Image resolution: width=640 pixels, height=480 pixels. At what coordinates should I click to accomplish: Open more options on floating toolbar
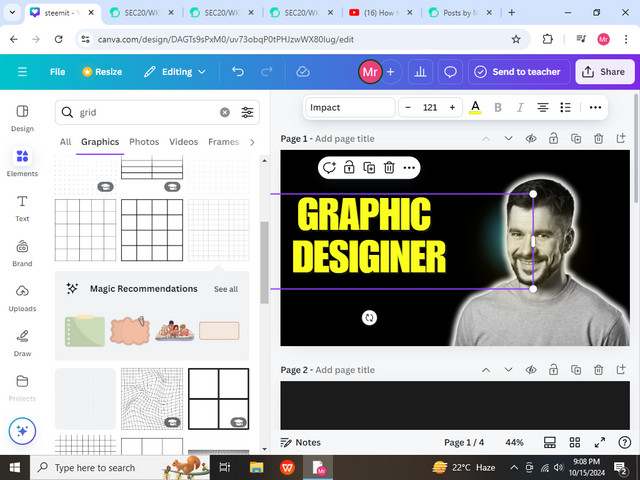pyautogui.click(x=409, y=168)
